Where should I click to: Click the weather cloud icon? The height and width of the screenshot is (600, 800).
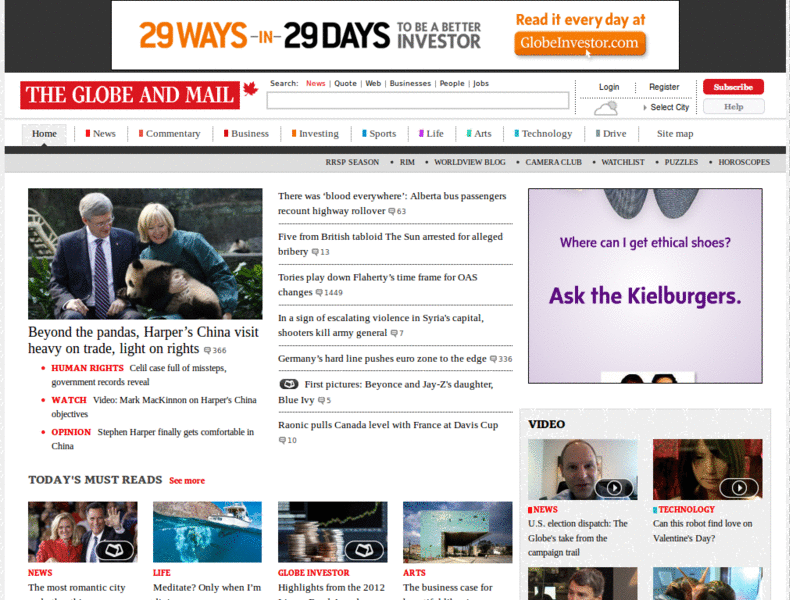606,108
